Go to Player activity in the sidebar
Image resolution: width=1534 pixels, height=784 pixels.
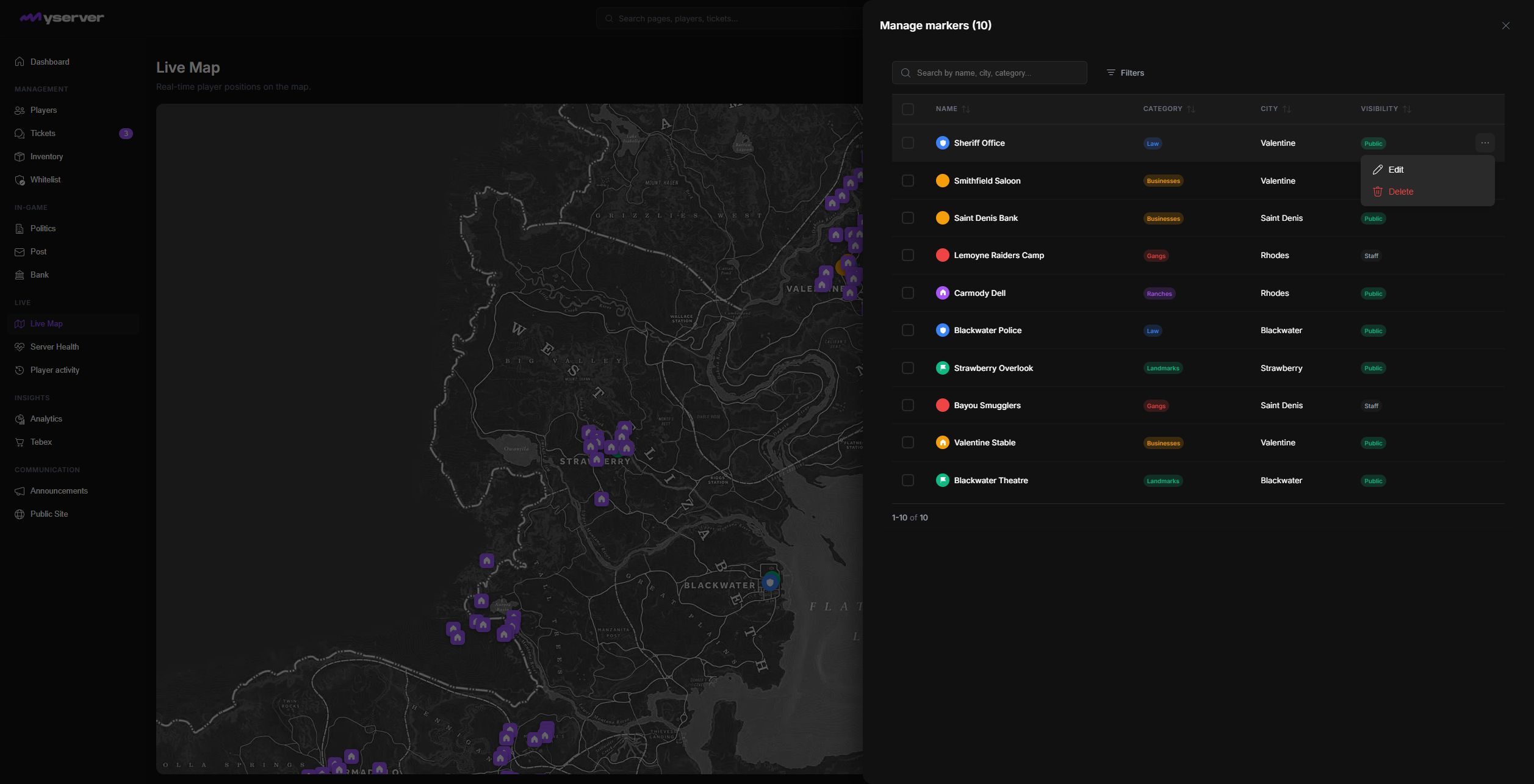(73, 370)
